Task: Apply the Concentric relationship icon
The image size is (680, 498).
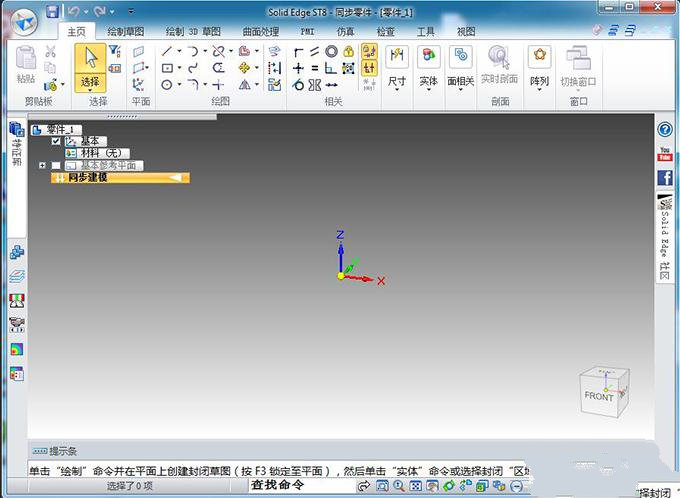Action: (x=332, y=52)
